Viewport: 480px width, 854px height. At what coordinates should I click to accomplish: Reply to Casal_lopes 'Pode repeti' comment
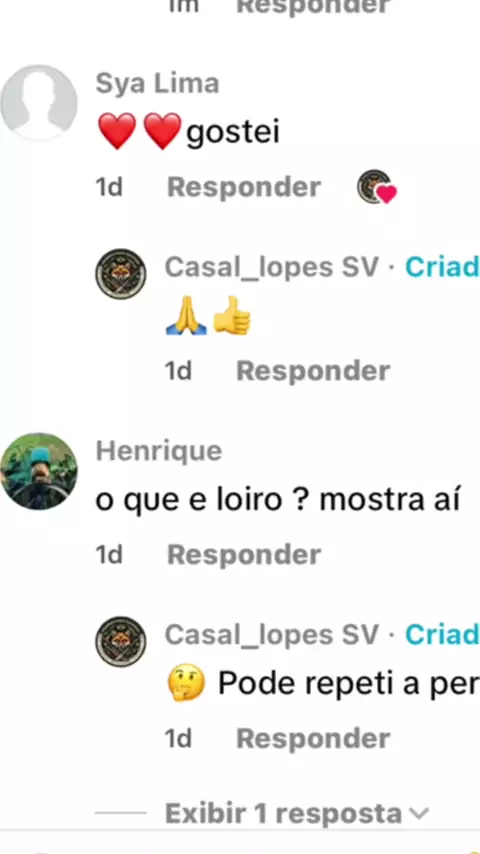point(313,739)
